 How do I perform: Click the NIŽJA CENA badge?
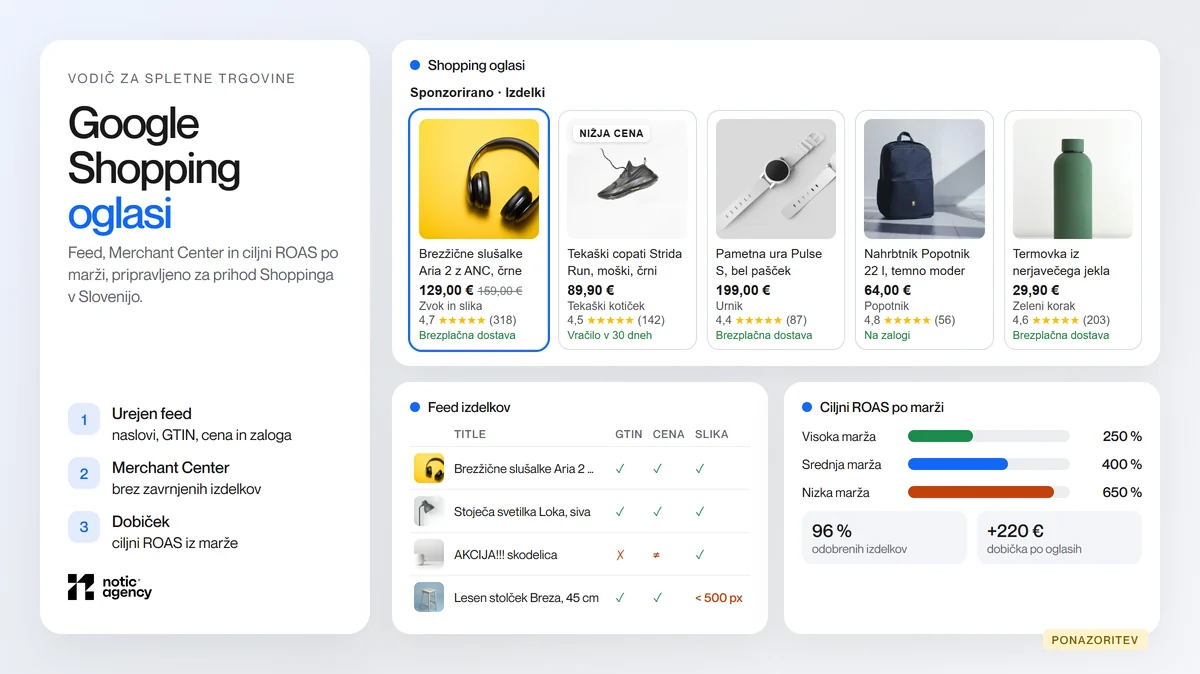tap(612, 133)
